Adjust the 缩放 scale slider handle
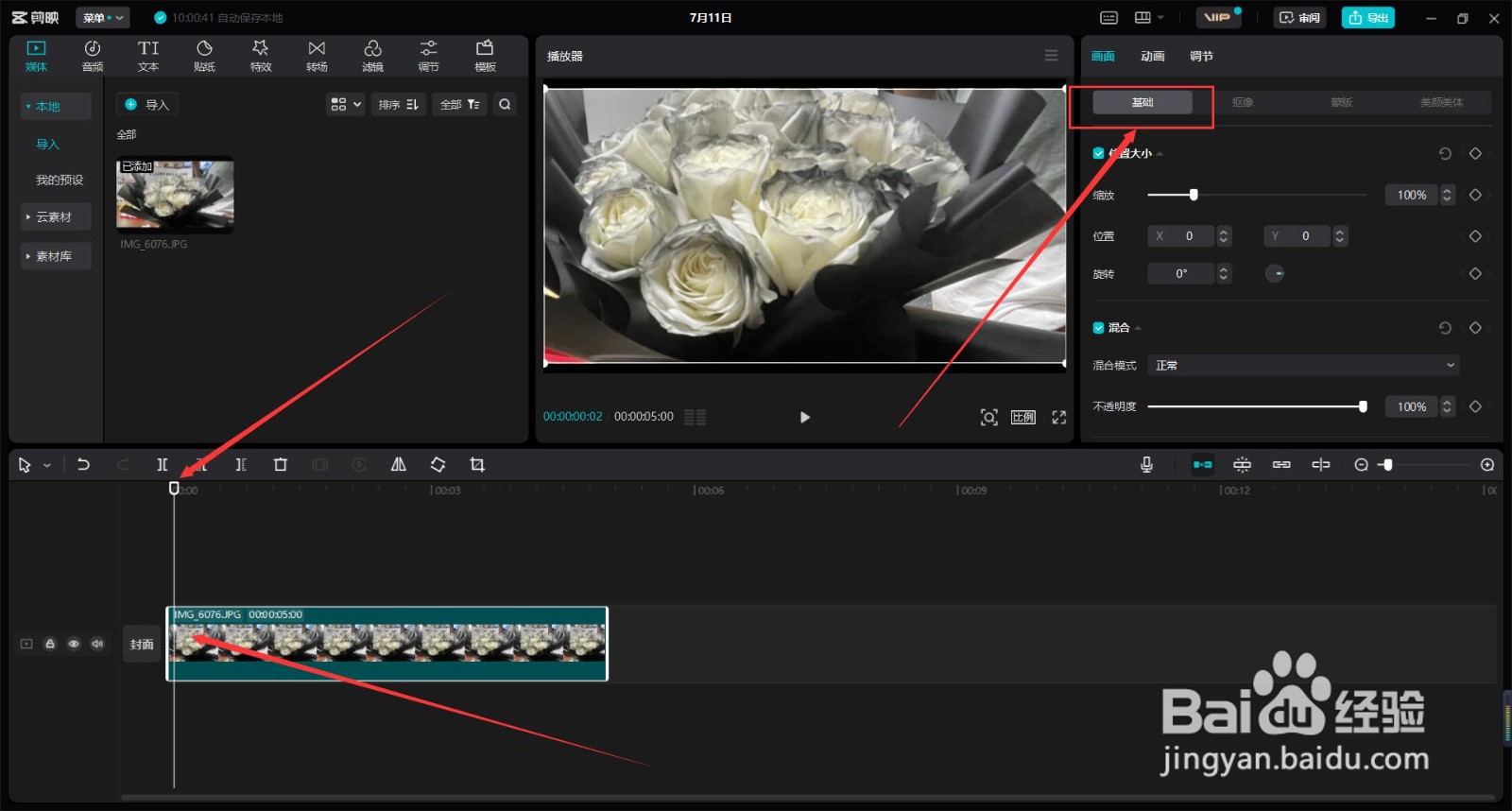 coord(1194,195)
